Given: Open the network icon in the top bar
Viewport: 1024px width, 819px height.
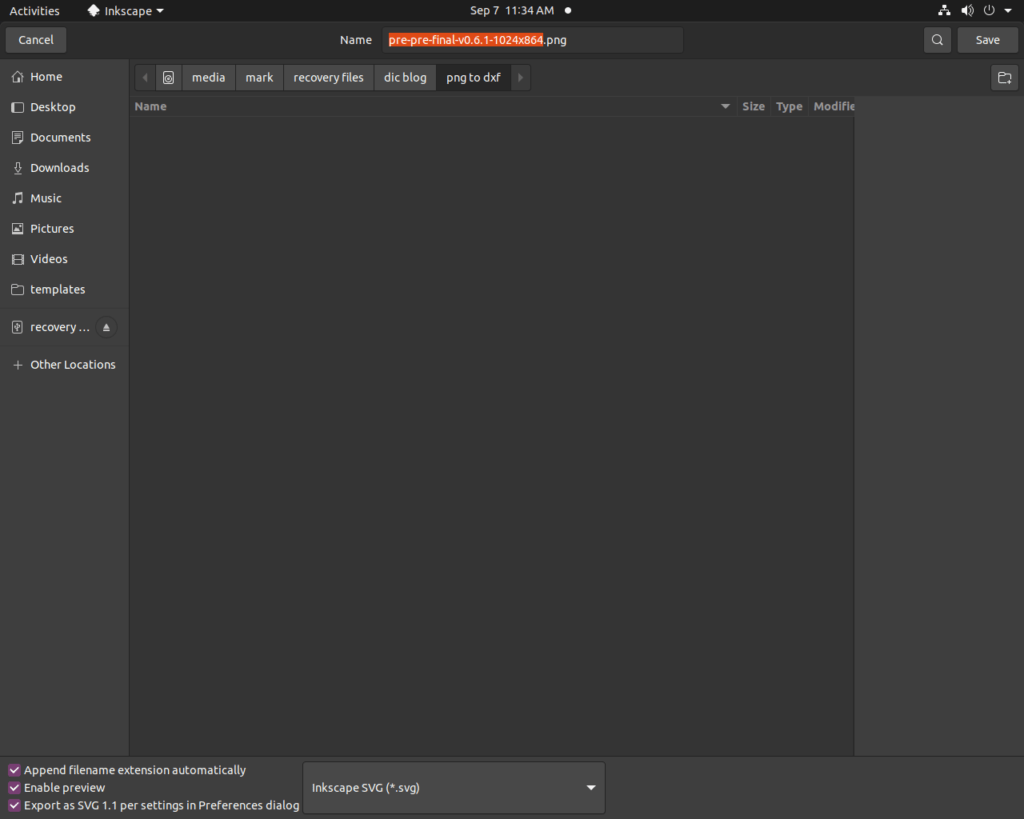Looking at the screenshot, I should coord(944,10).
